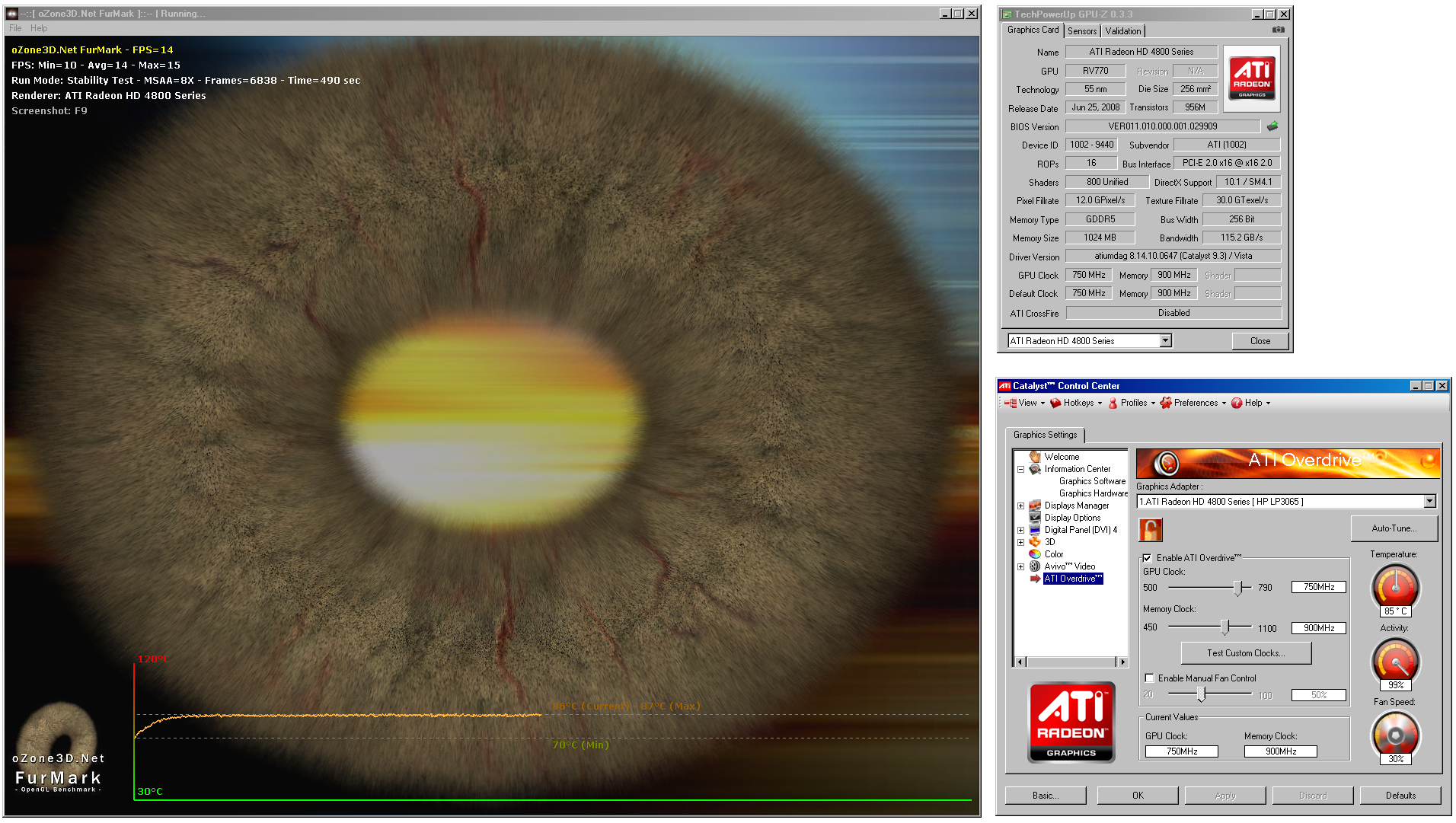The width and height of the screenshot is (1456, 823).
Task: Click the ATI Radeon Graphics logo in Catalyst
Action: coord(1071,722)
